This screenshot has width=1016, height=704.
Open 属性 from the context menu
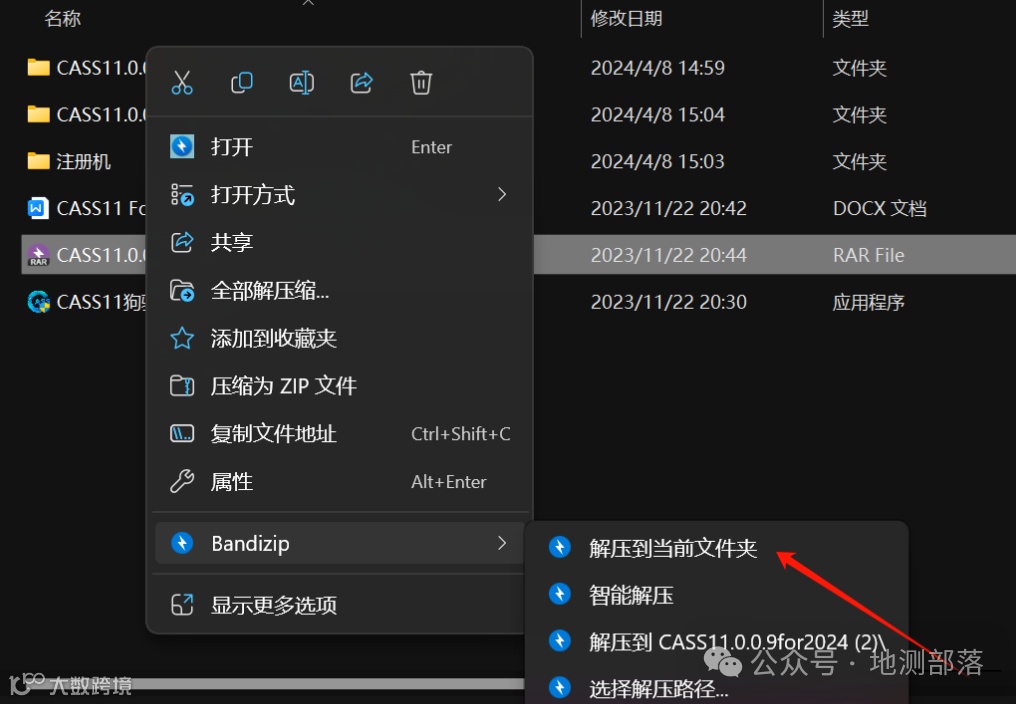pyautogui.click(x=340, y=482)
